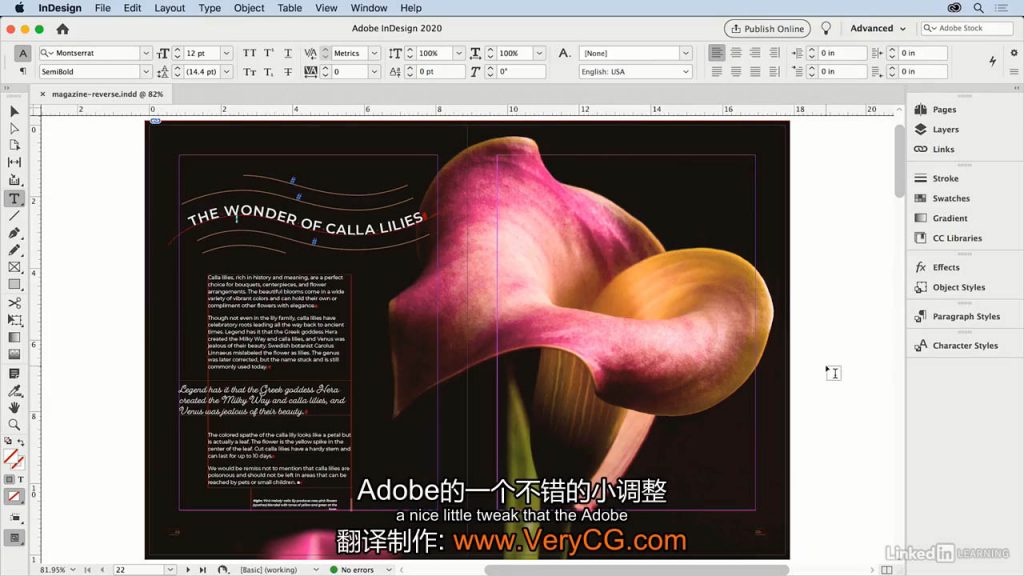
Task: Open the Object menu
Action: [x=249, y=8]
